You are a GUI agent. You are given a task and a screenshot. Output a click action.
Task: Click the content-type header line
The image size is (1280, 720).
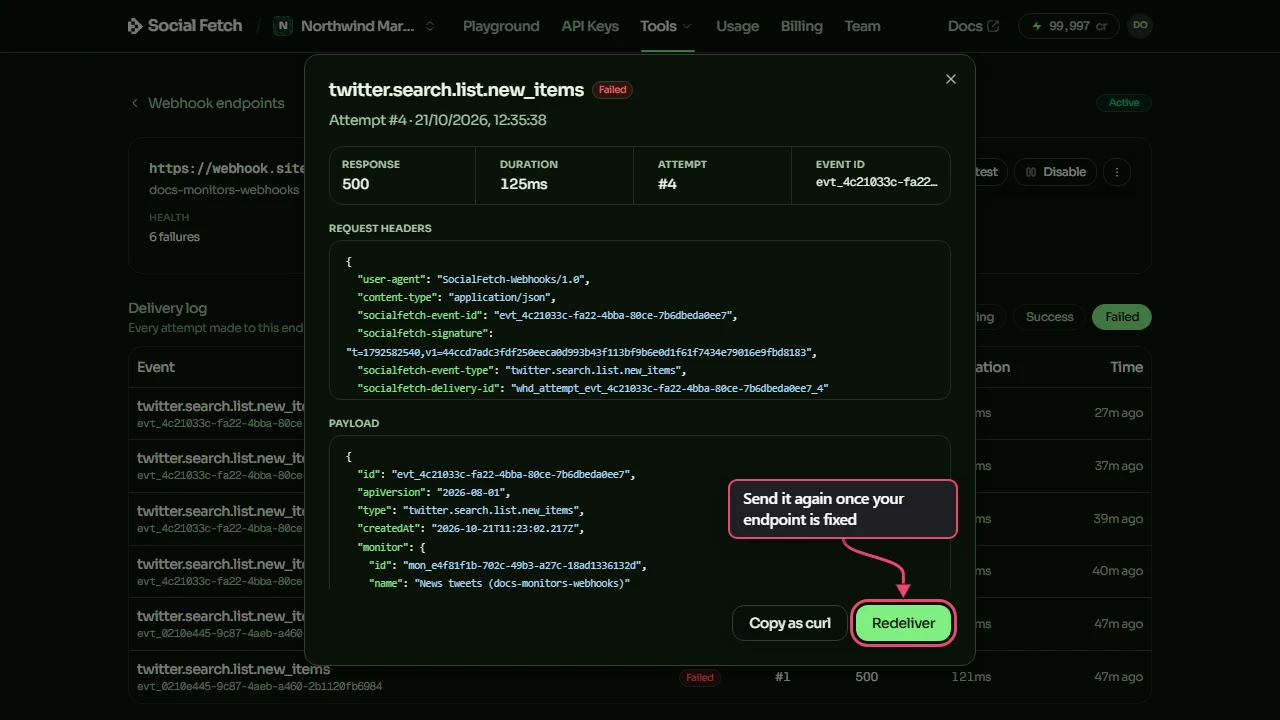click(456, 297)
